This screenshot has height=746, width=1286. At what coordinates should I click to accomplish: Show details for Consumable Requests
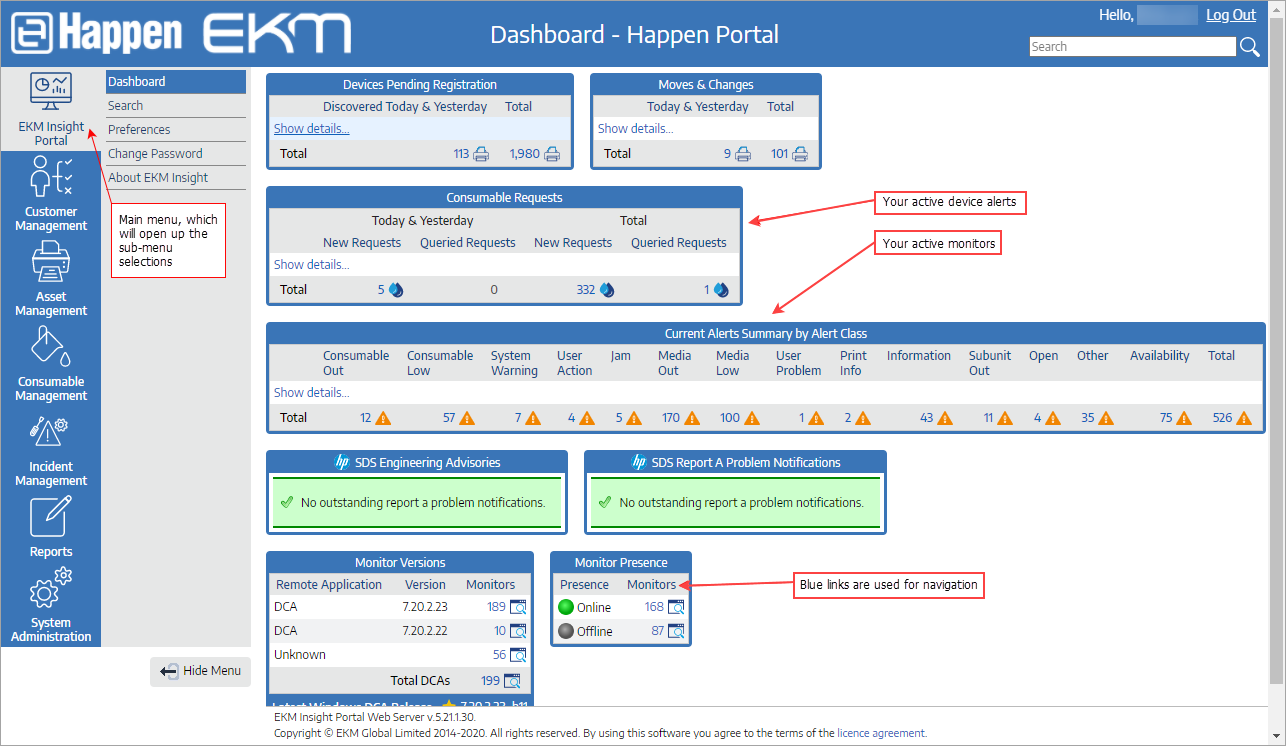pos(311,265)
